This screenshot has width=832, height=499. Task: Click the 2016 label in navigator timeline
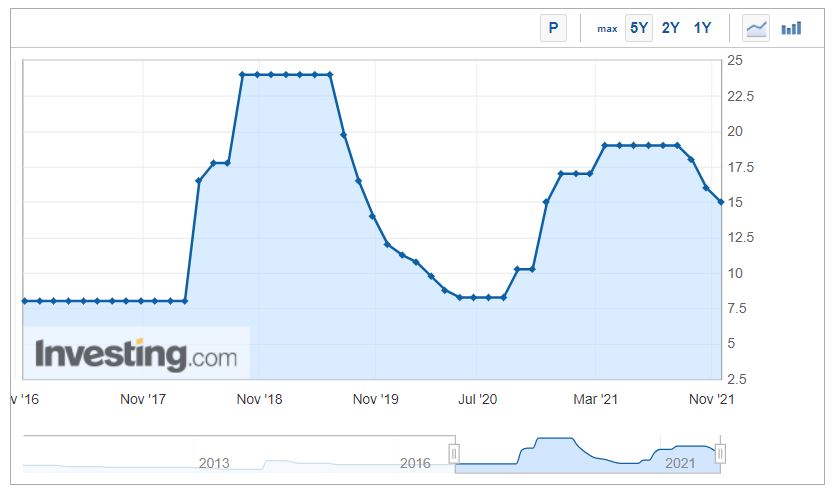click(415, 463)
